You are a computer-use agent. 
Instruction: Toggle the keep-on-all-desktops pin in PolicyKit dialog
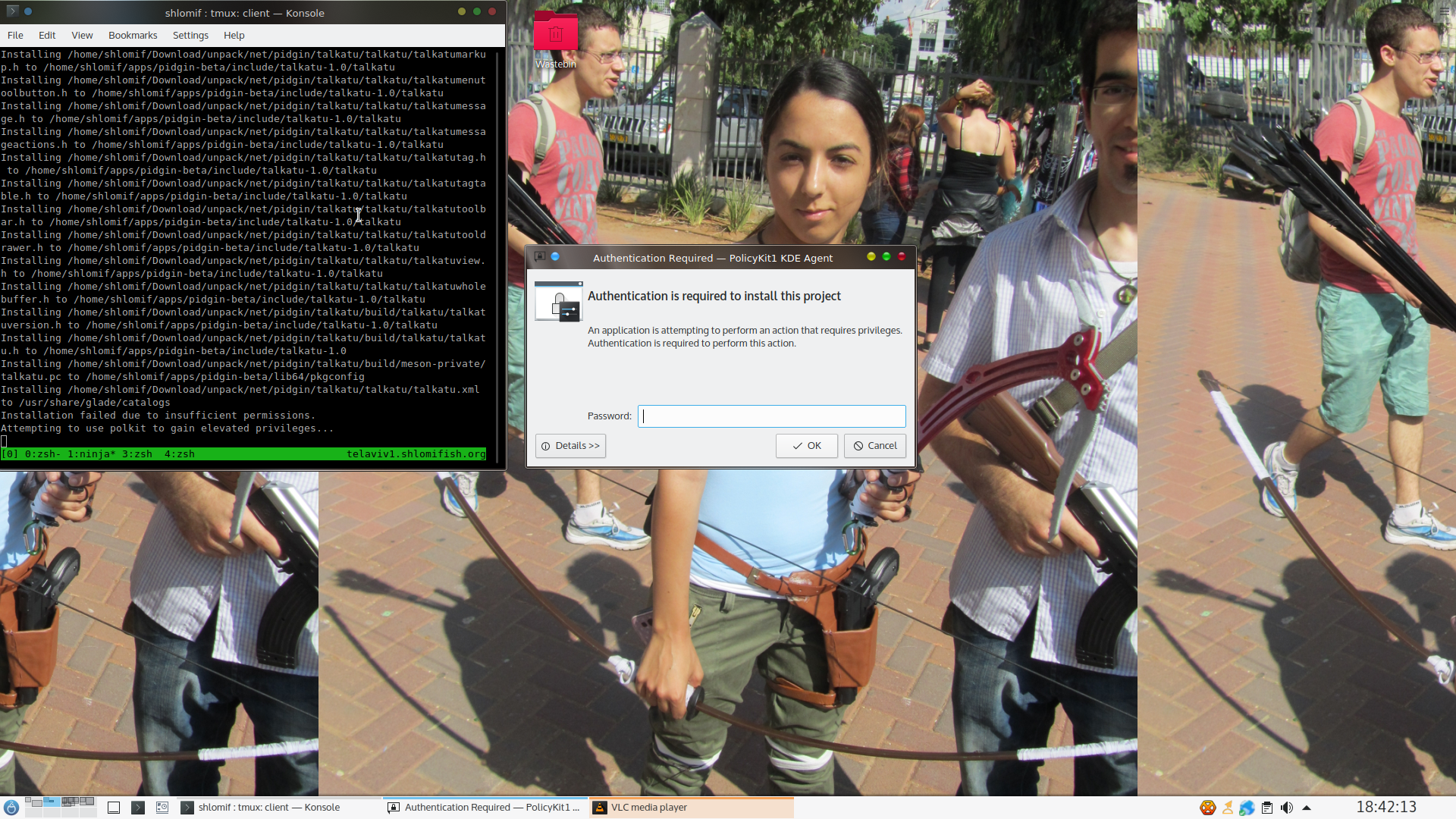(555, 257)
